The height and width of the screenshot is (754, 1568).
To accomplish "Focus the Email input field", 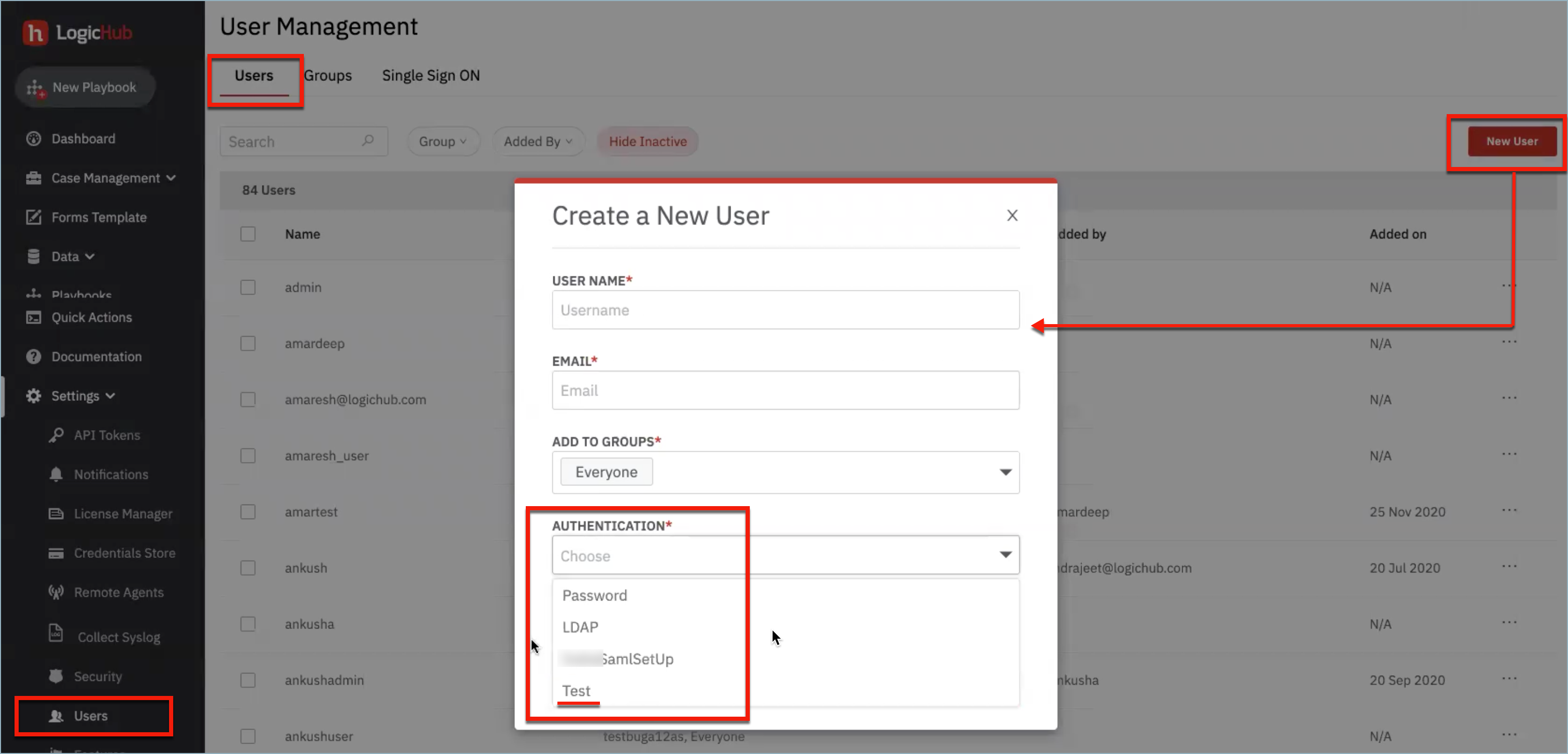I will tap(785, 390).
